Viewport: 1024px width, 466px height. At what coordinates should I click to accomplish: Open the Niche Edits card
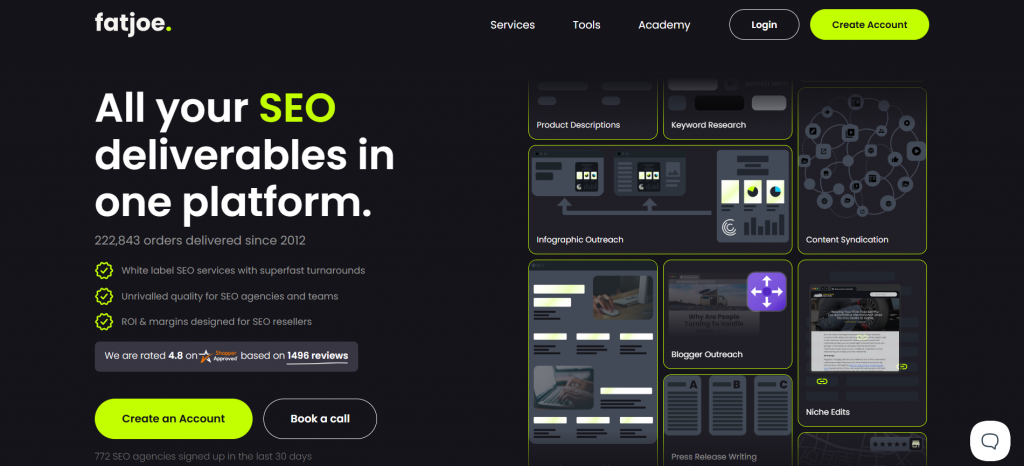pyautogui.click(x=862, y=343)
